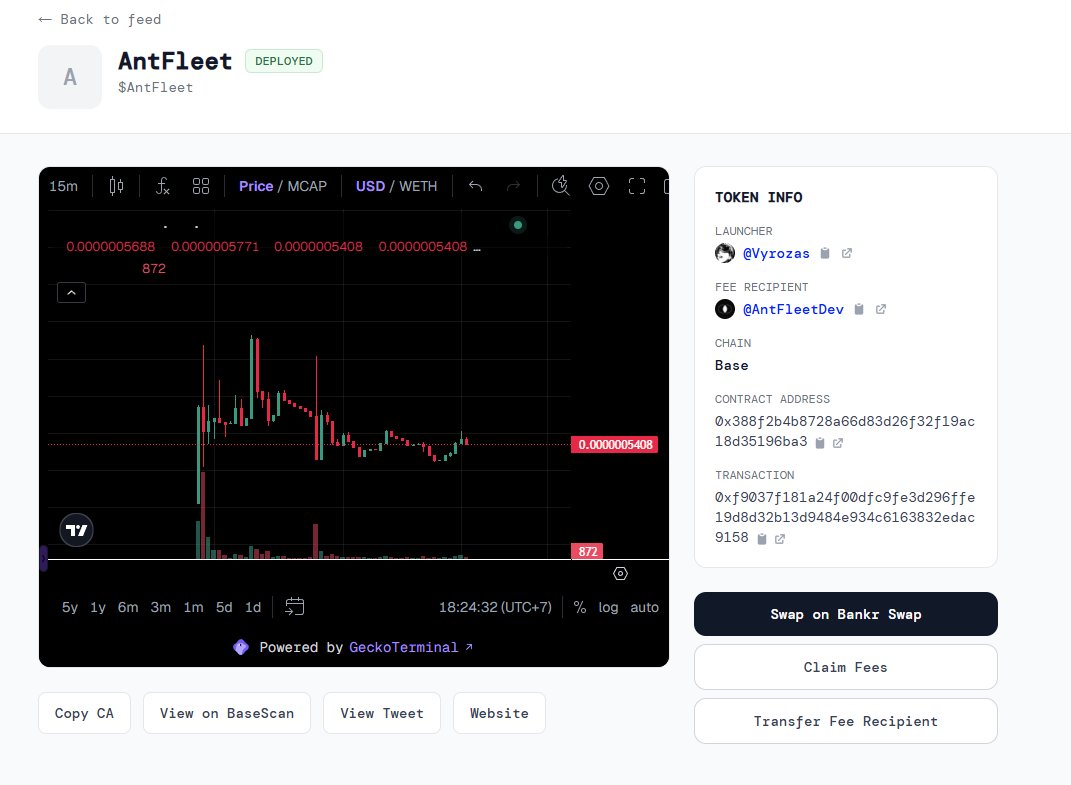
Task: Click the red volume label 872 on axis
Action: (x=587, y=551)
